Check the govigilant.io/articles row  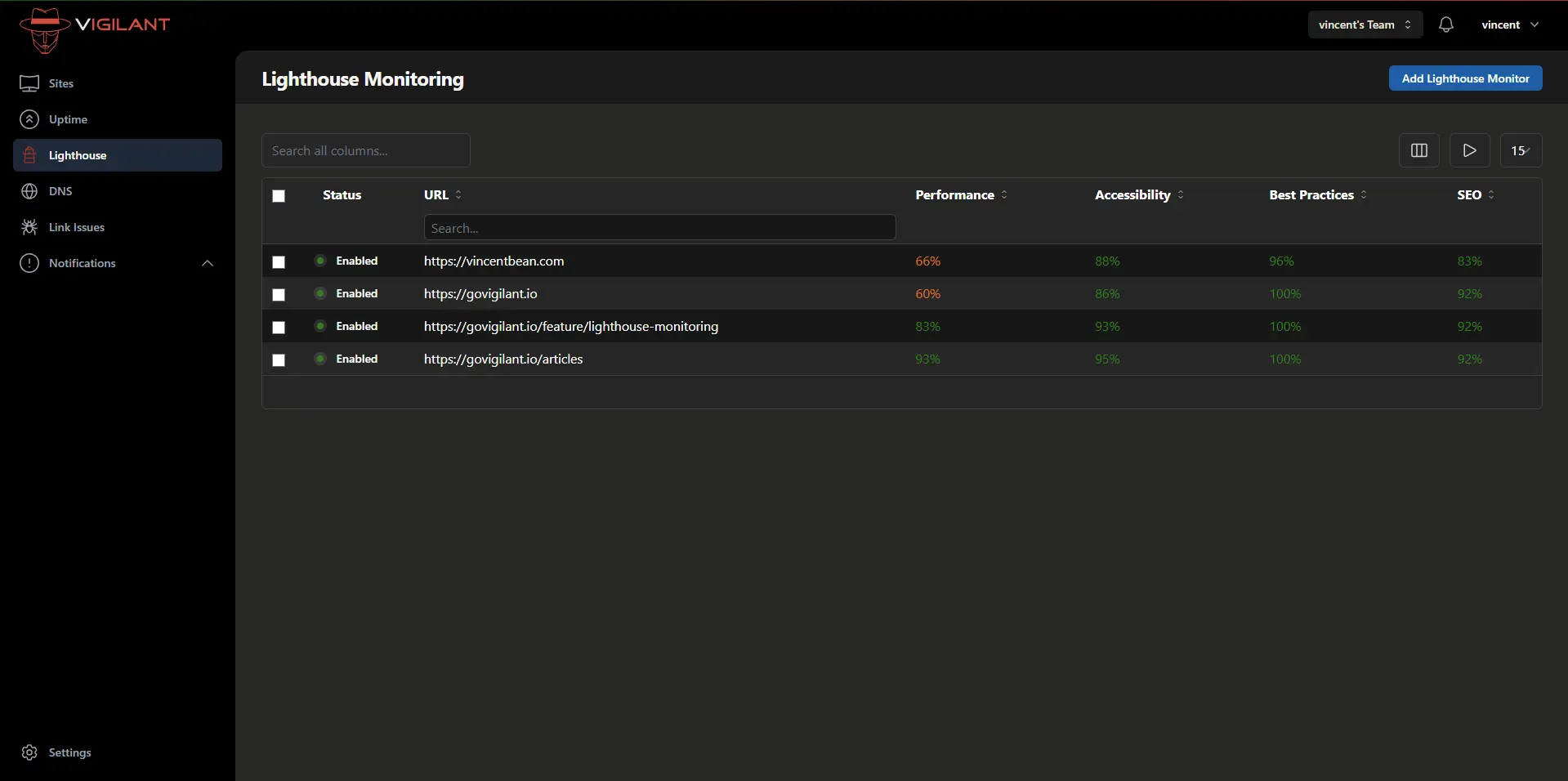279,360
